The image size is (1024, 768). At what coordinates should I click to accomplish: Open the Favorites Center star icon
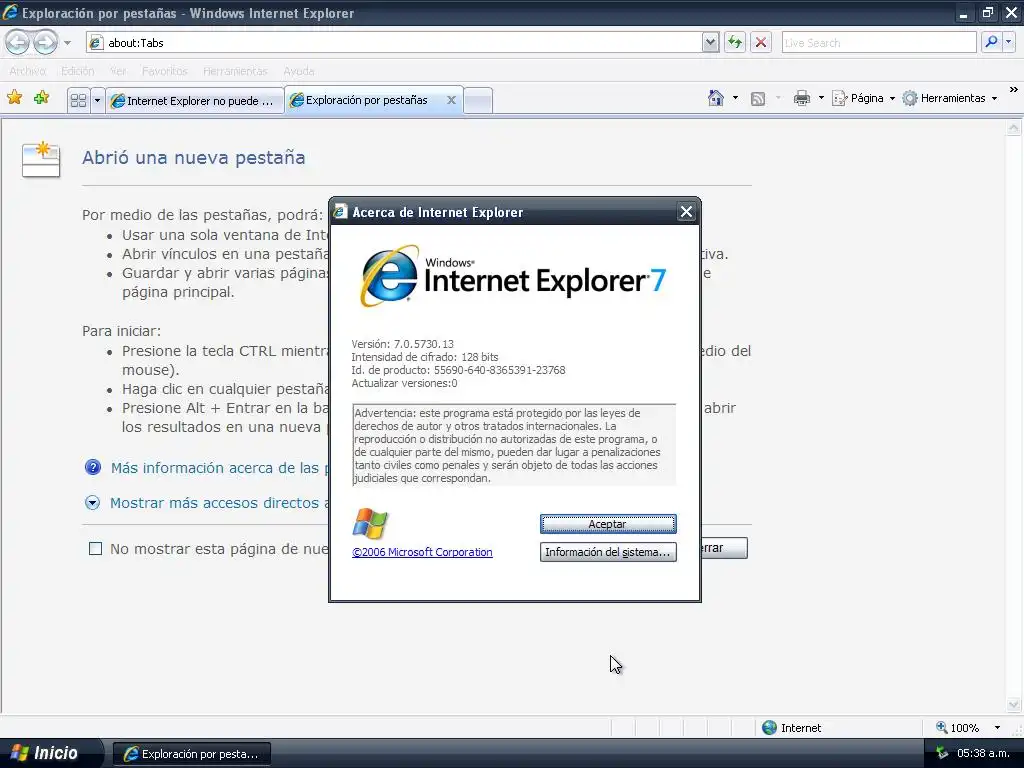click(14, 98)
